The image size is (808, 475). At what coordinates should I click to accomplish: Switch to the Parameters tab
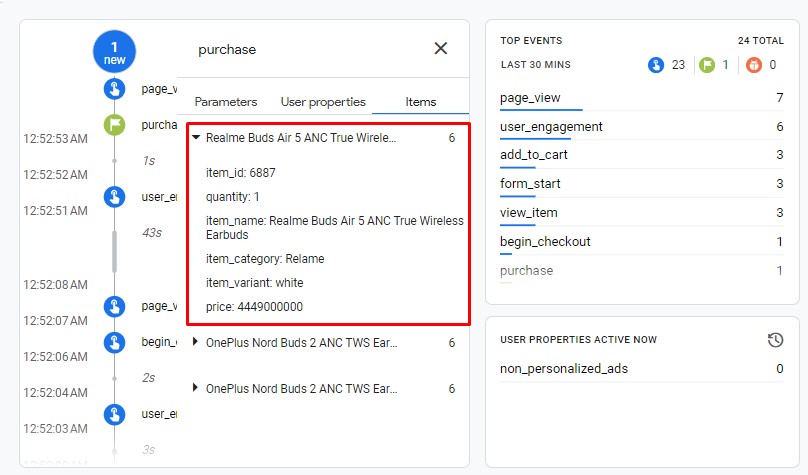pyautogui.click(x=225, y=102)
